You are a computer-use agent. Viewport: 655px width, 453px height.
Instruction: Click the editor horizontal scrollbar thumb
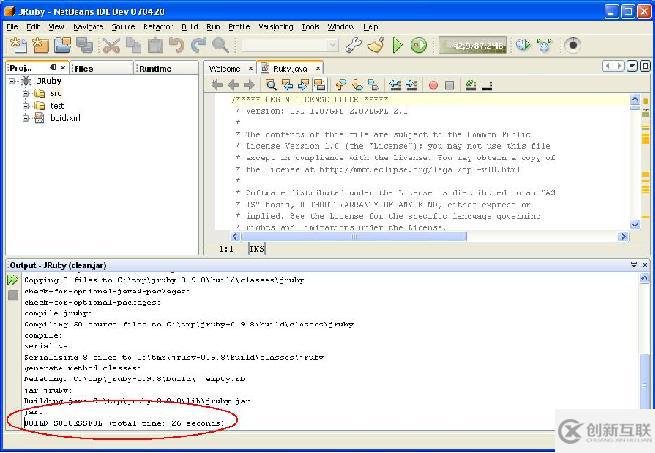coord(354,237)
